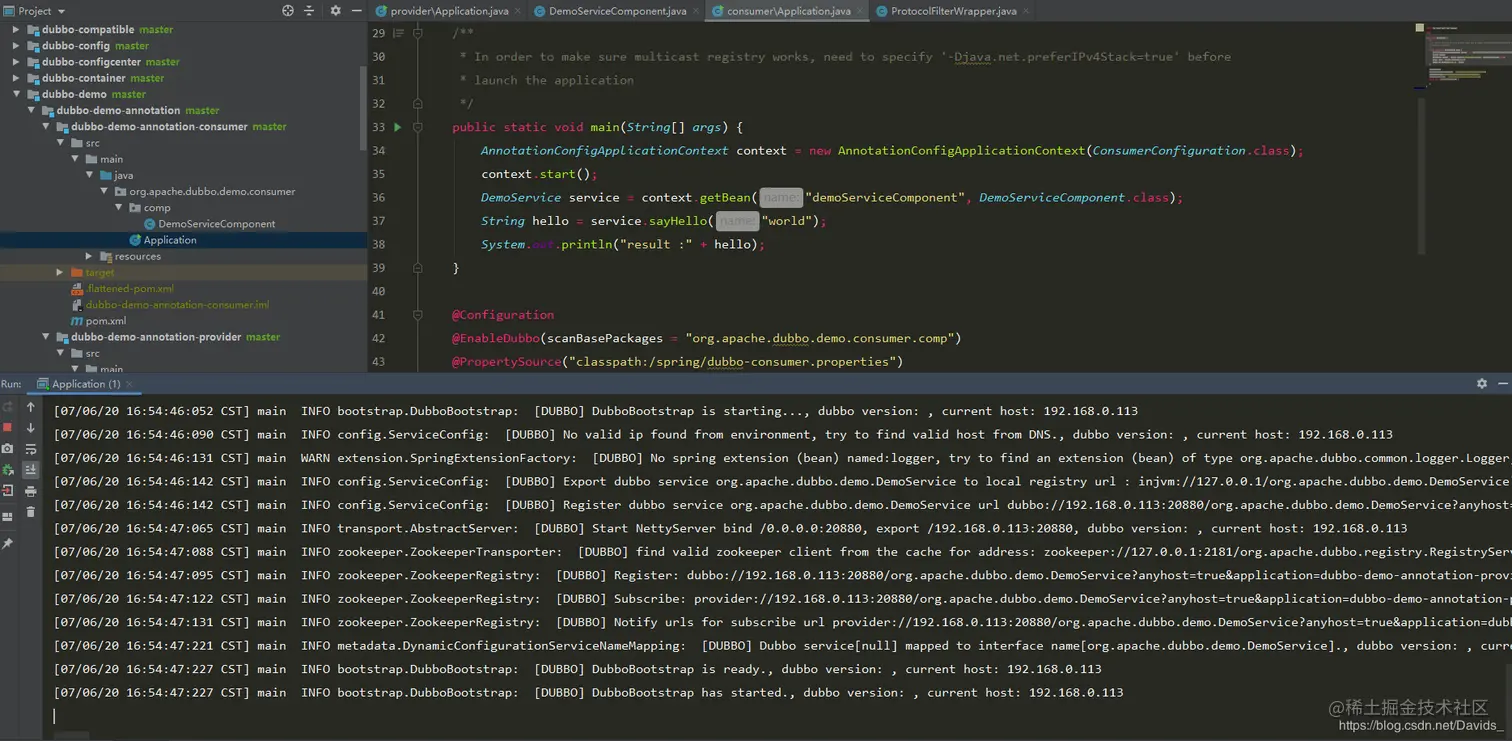Switch to provider\Application.java tab
The width and height of the screenshot is (1512, 741).
449,11
